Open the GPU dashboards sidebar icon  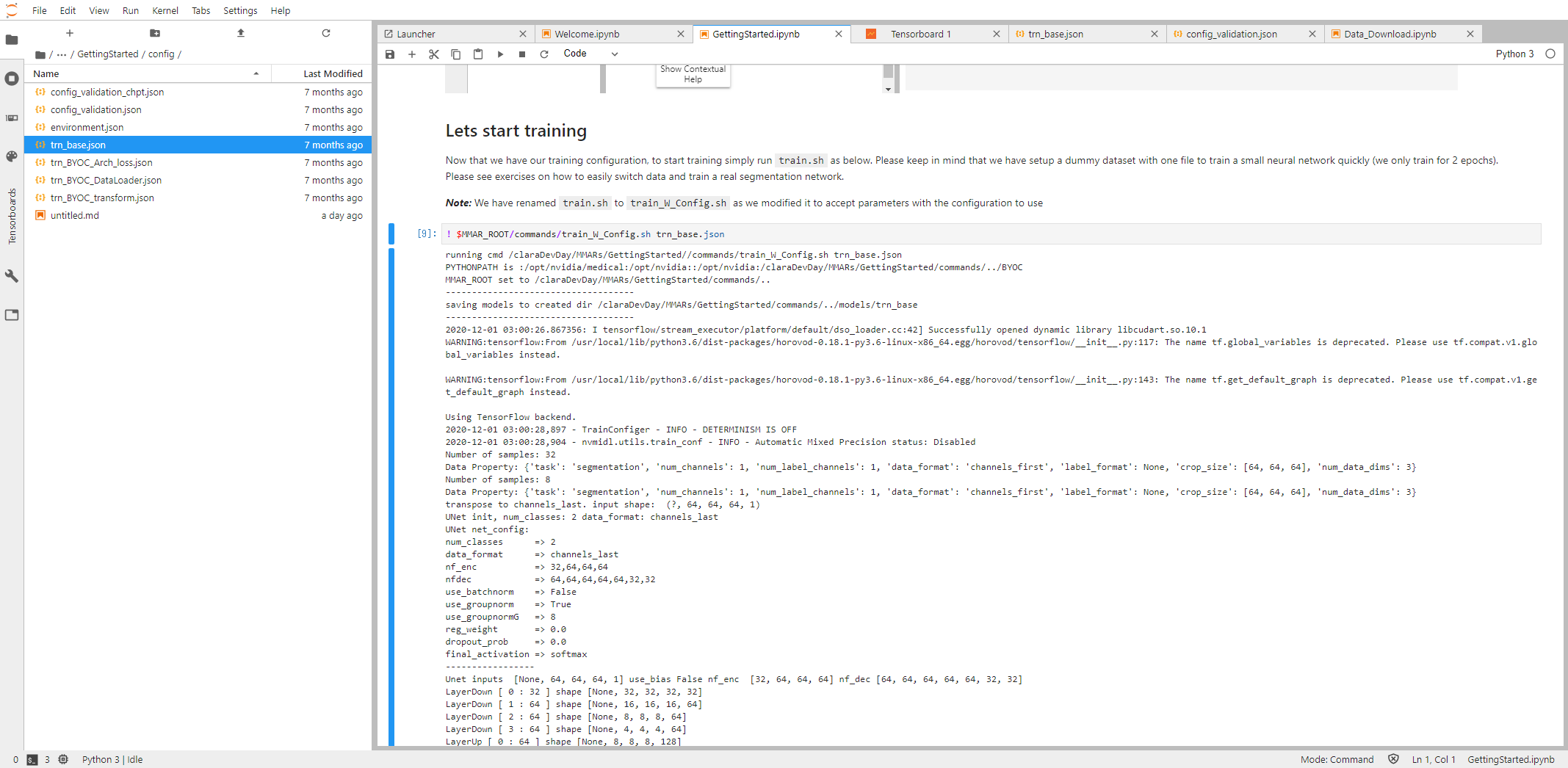click(12, 117)
